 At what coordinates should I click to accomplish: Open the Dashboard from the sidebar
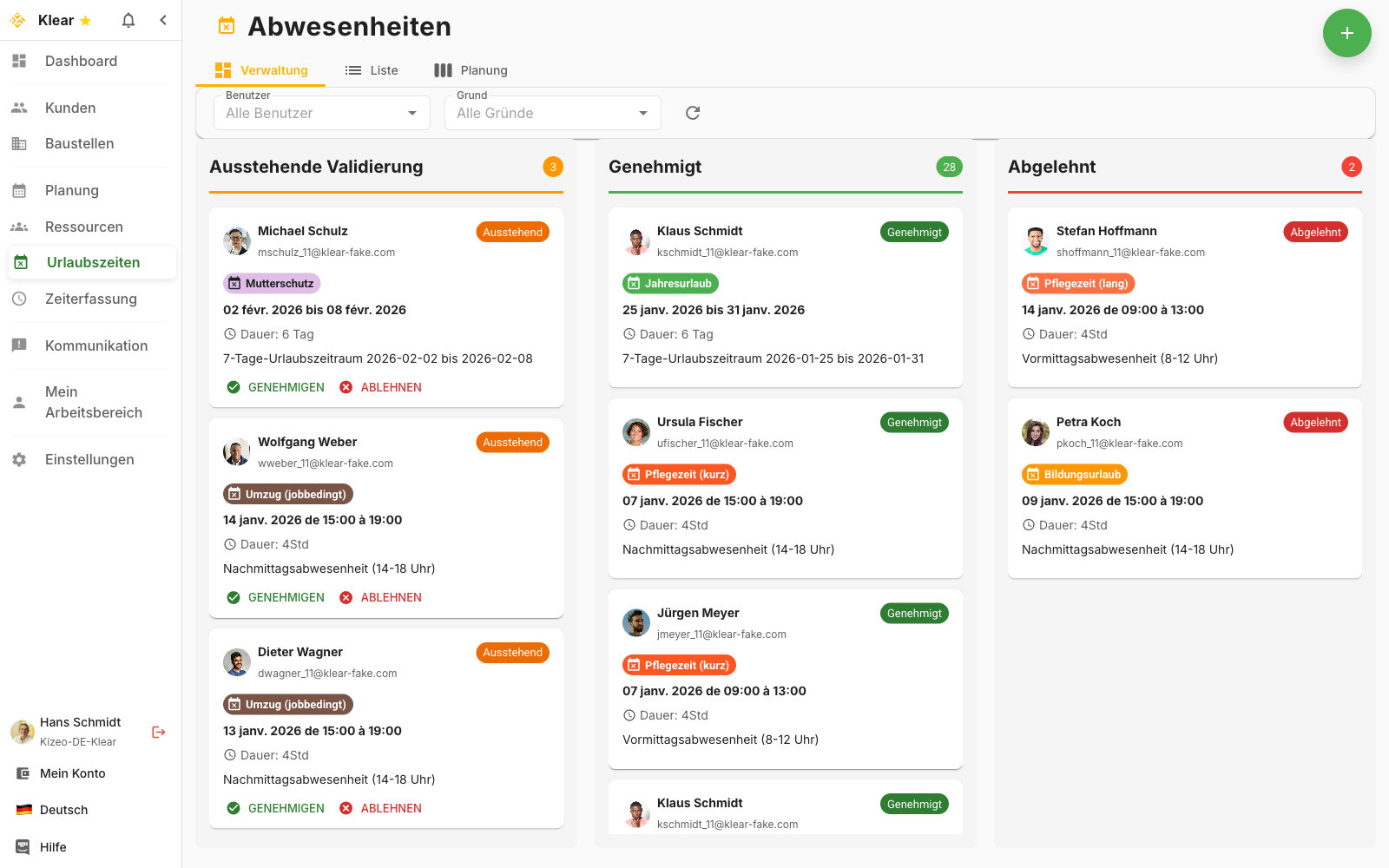pyautogui.click(x=81, y=61)
